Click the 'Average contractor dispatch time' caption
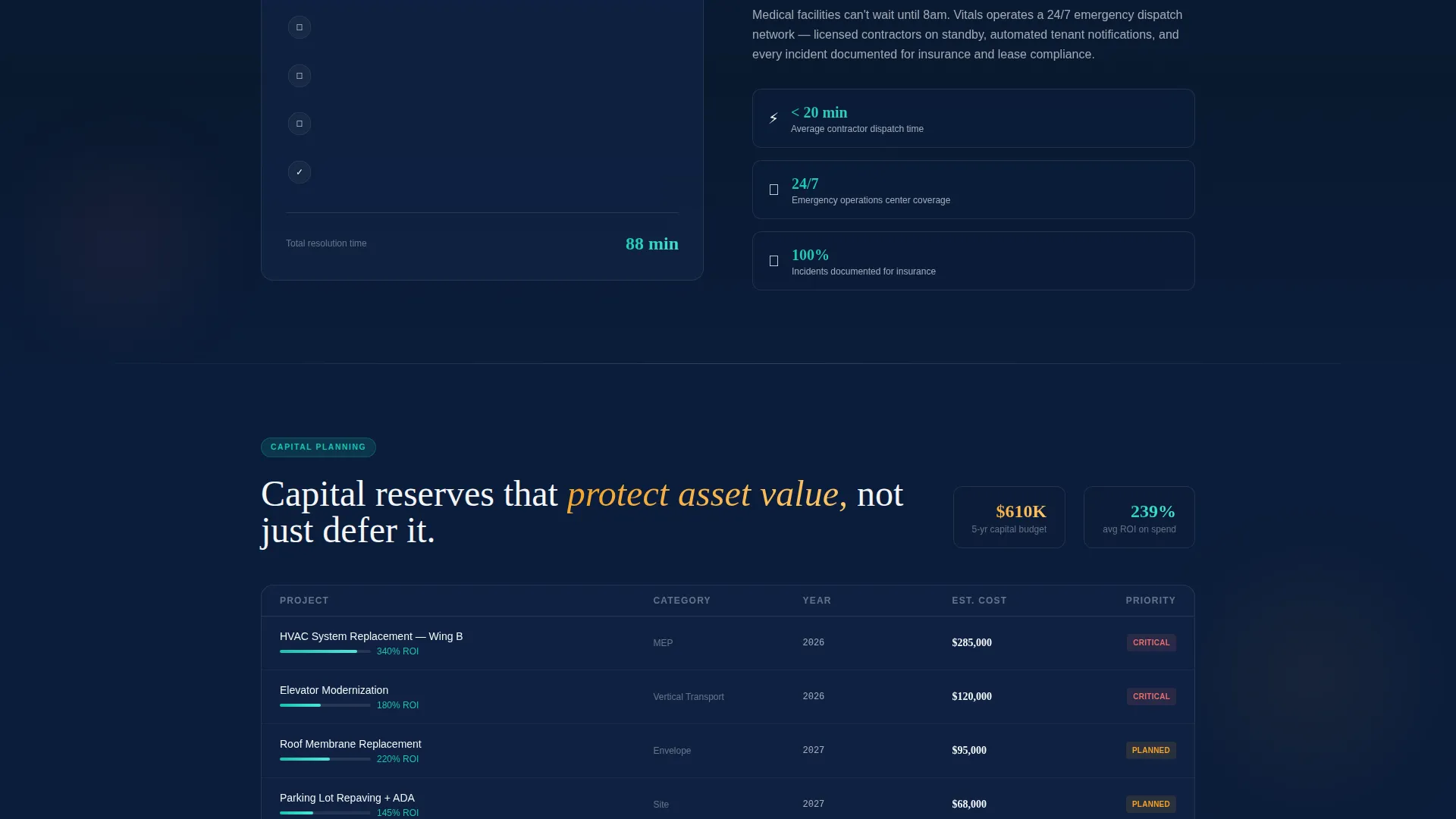 click(x=857, y=129)
